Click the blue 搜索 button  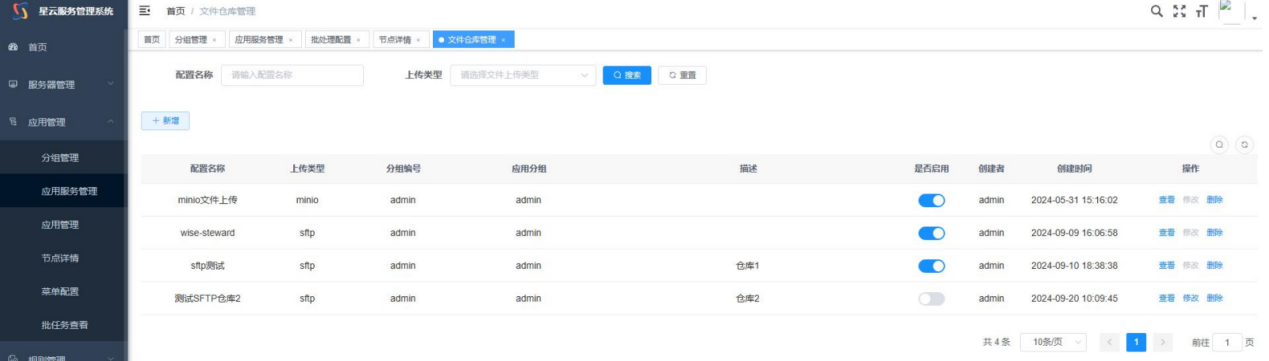click(x=627, y=75)
